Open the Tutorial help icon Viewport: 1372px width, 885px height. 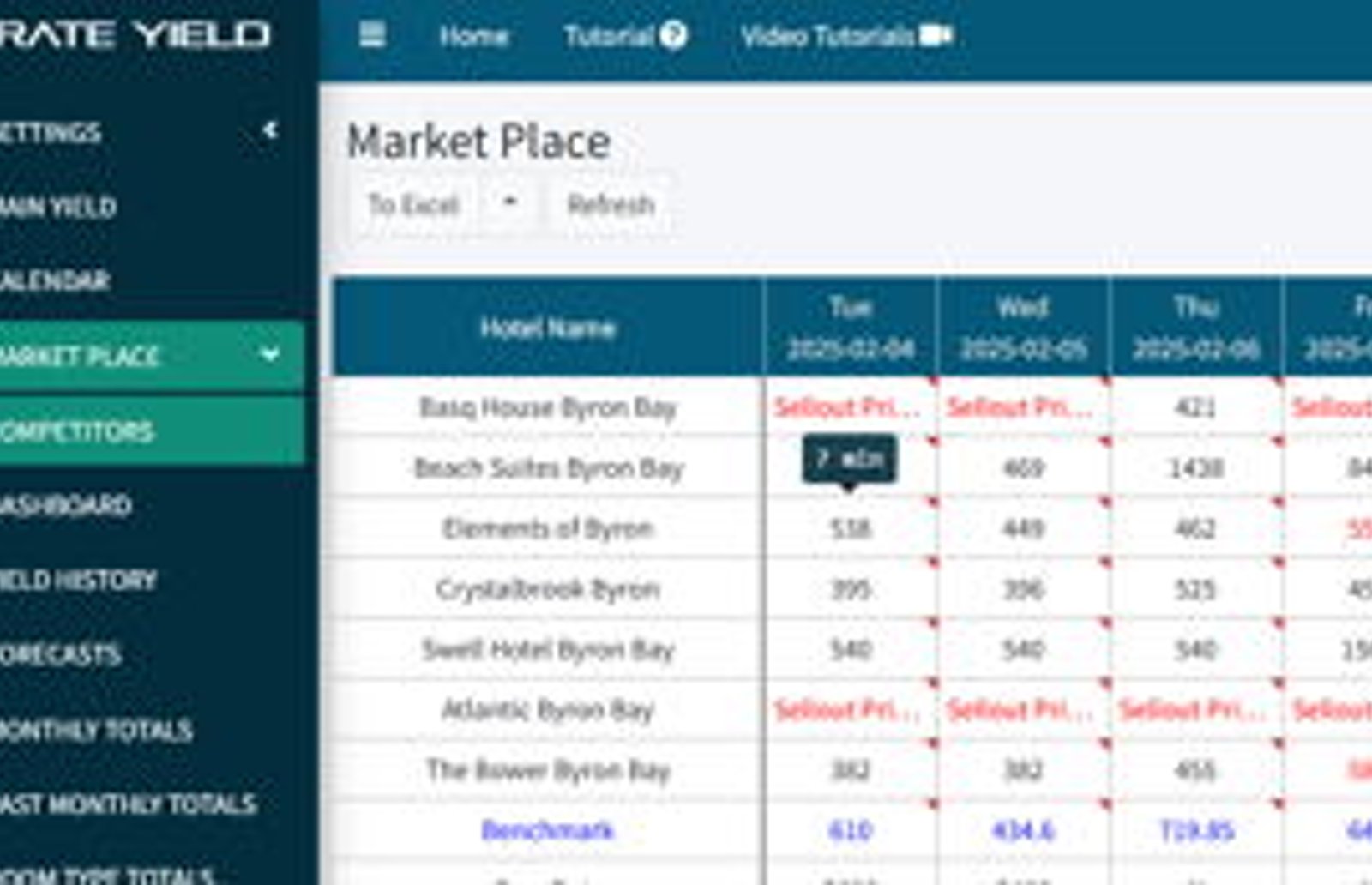point(674,35)
